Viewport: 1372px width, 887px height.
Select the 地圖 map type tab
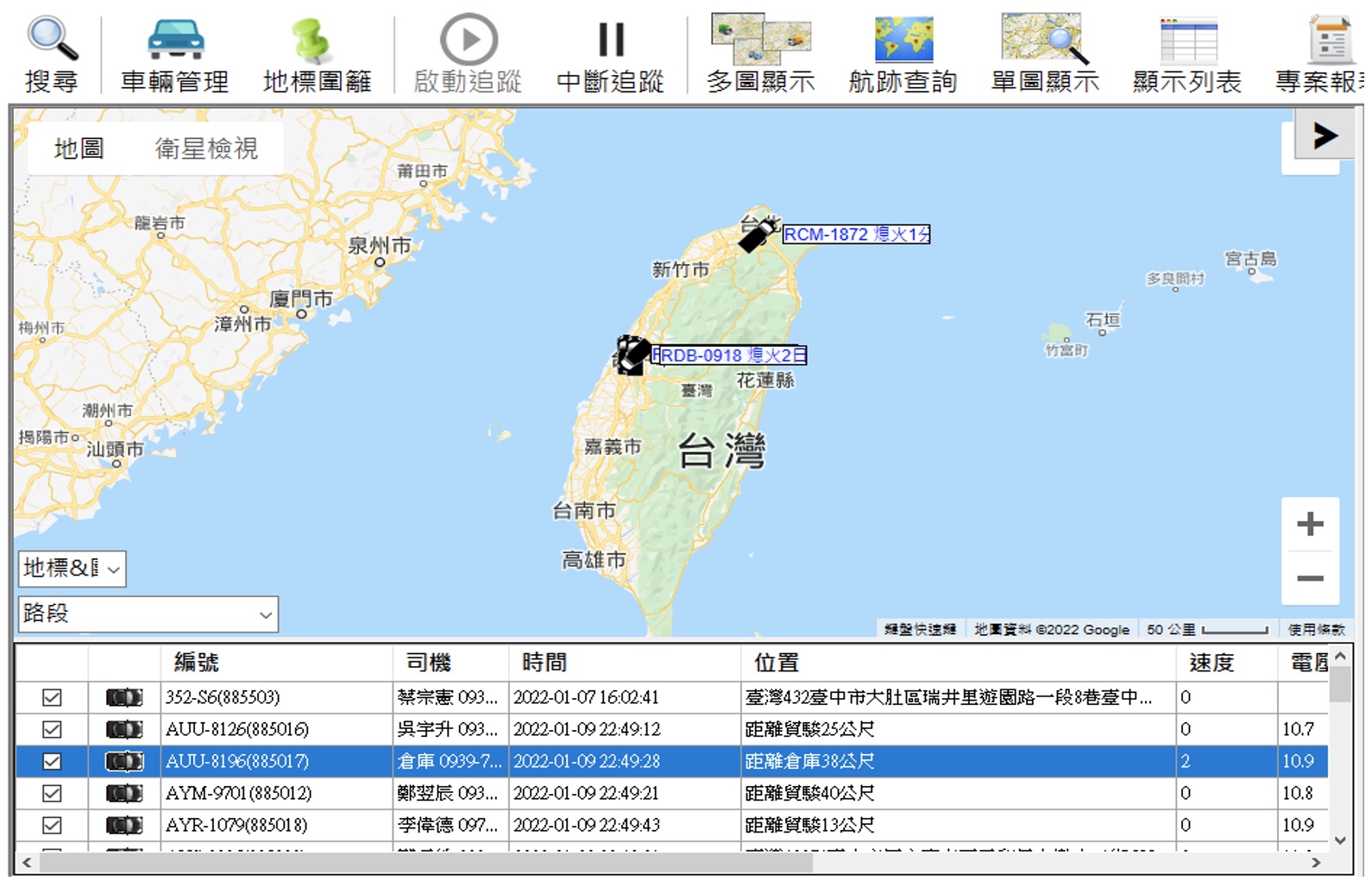[79, 148]
